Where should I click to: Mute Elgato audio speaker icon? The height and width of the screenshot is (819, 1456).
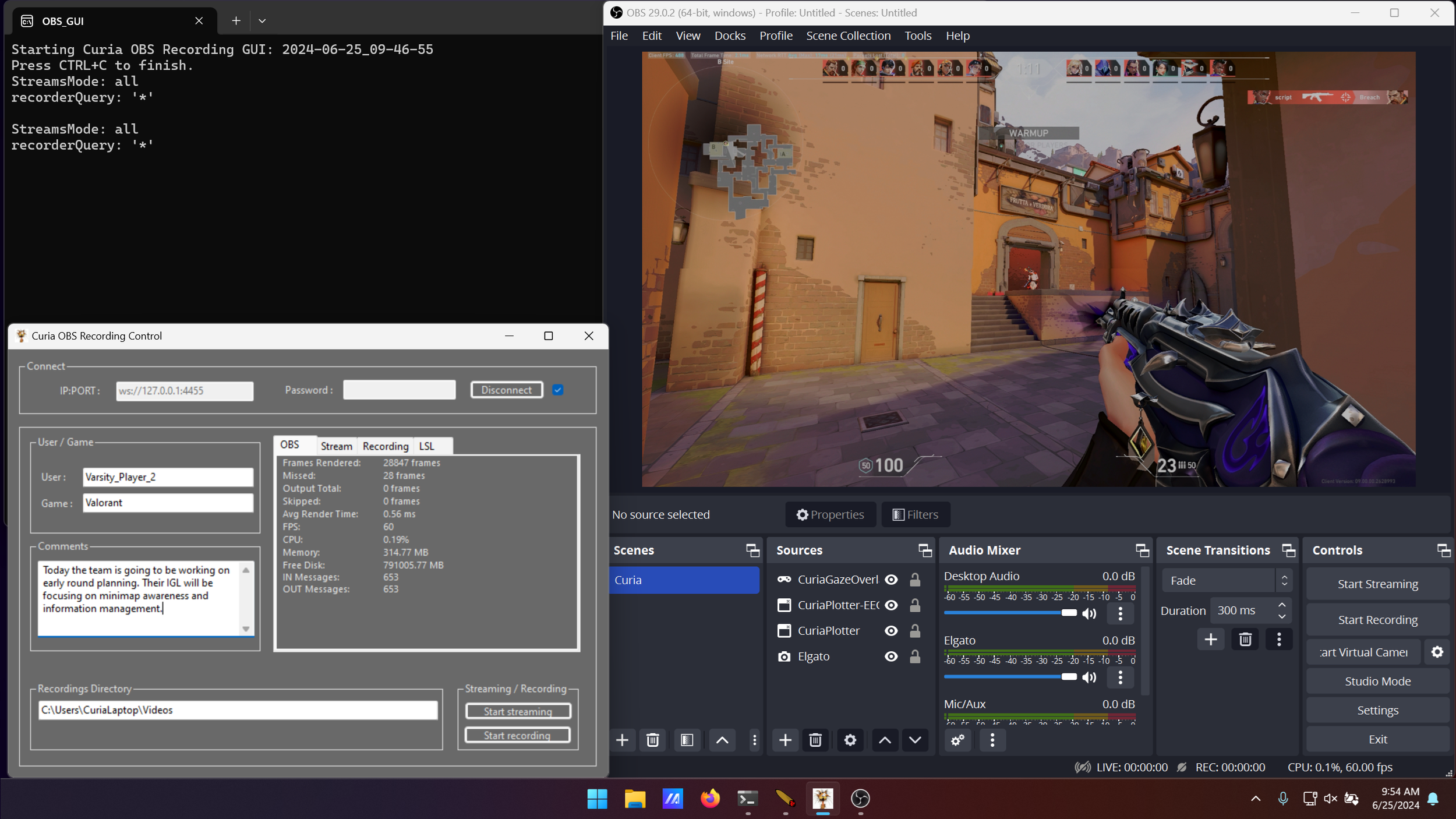[x=1089, y=677]
